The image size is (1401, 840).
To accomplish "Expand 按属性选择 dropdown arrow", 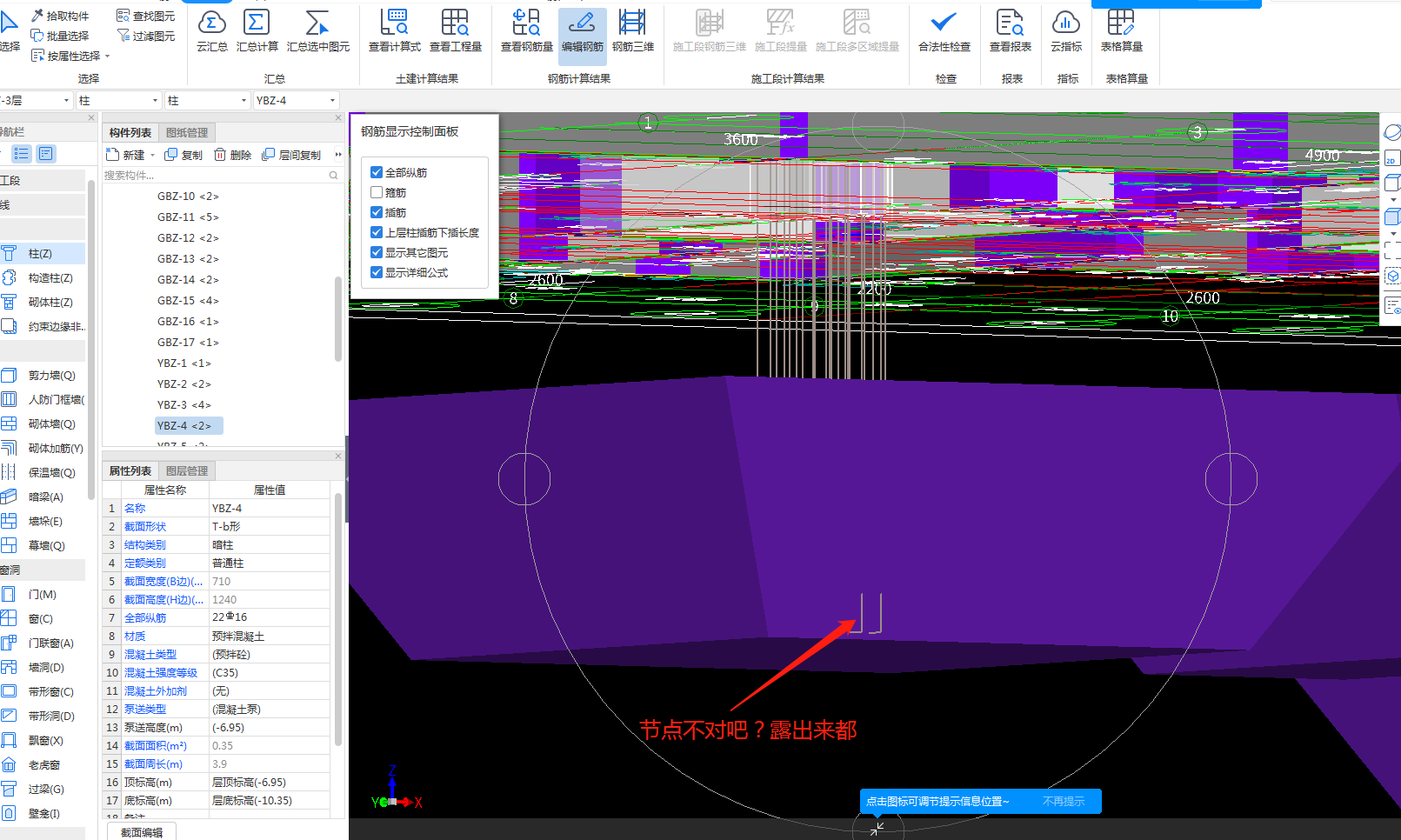I will (x=108, y=56).
